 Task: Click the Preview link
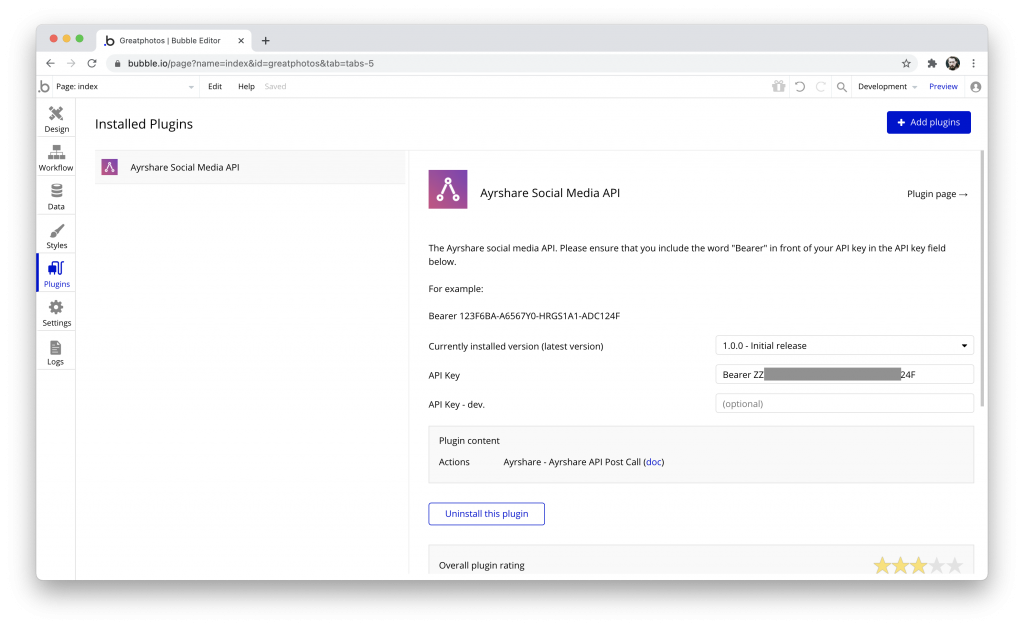click(x=943, y=86)
